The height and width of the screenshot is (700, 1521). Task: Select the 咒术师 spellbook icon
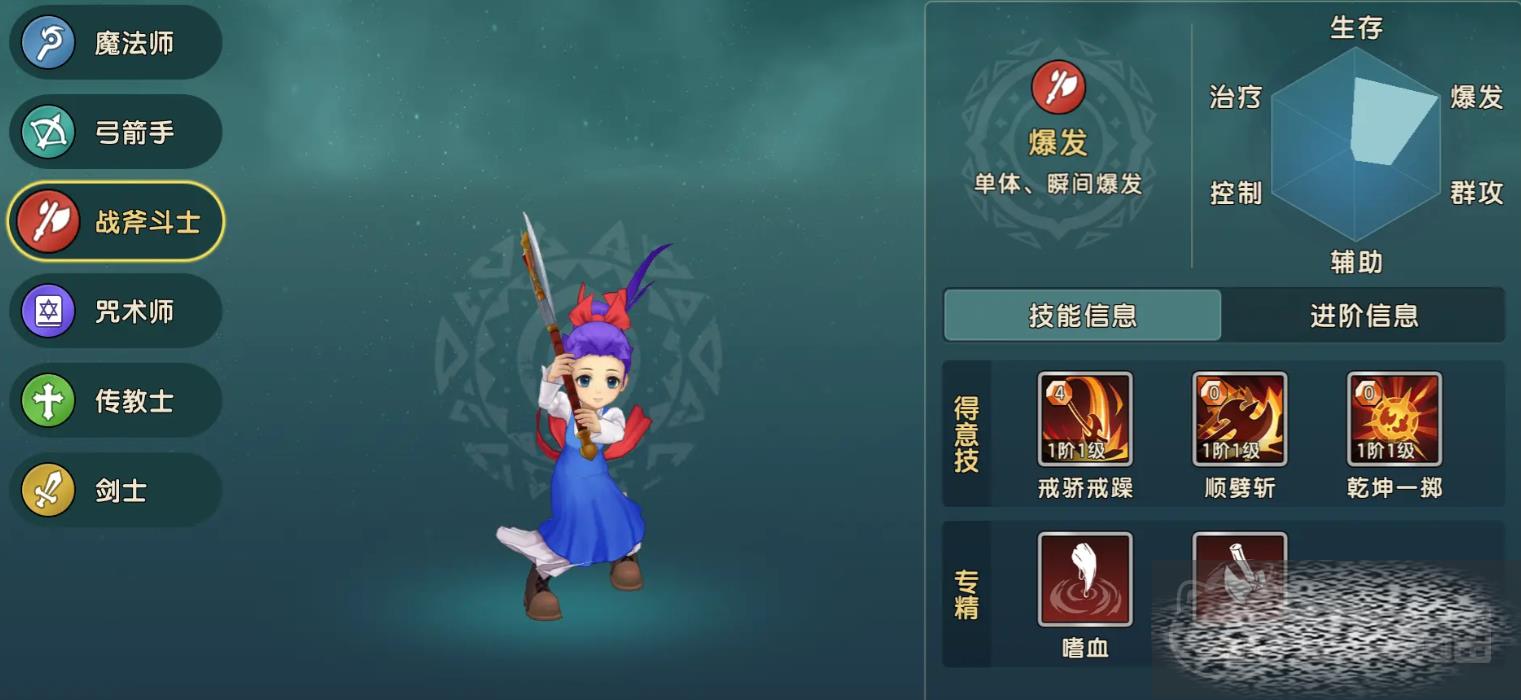click(48, 311)
